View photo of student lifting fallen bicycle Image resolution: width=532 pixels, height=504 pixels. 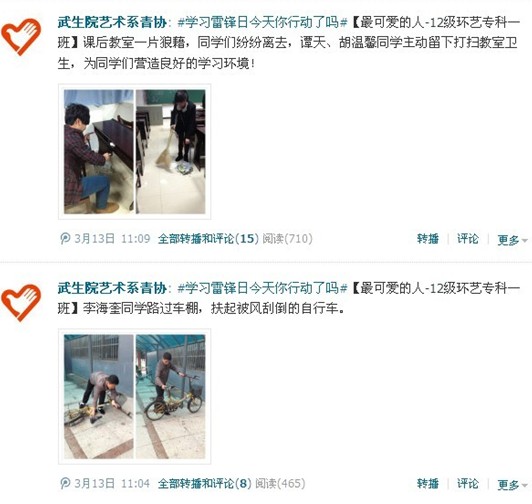[x=99, y=397]
